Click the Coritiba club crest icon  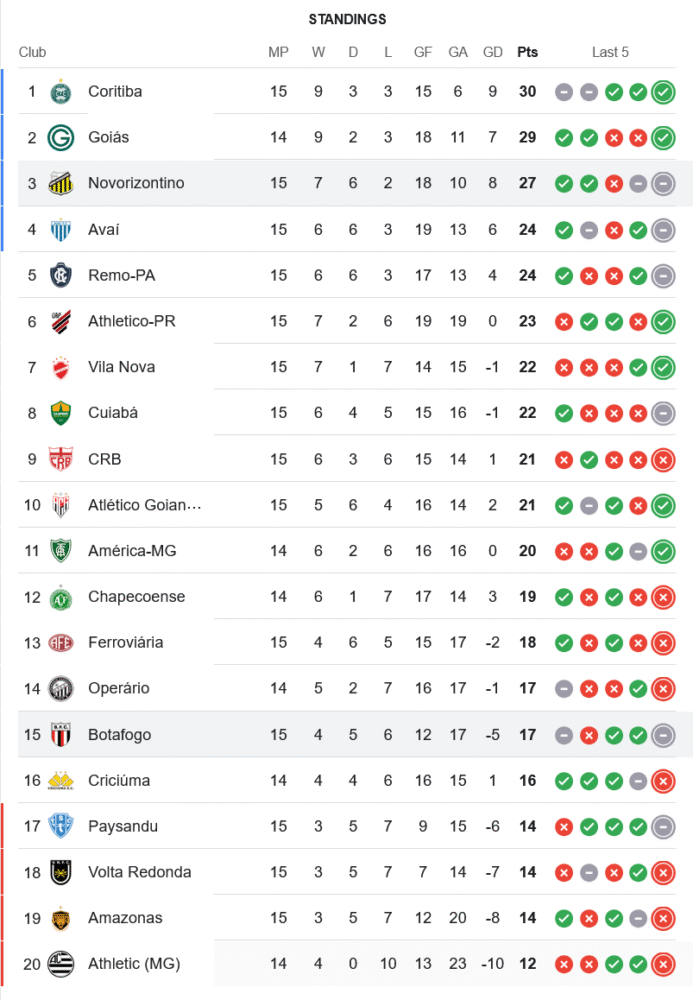(61, 92)
